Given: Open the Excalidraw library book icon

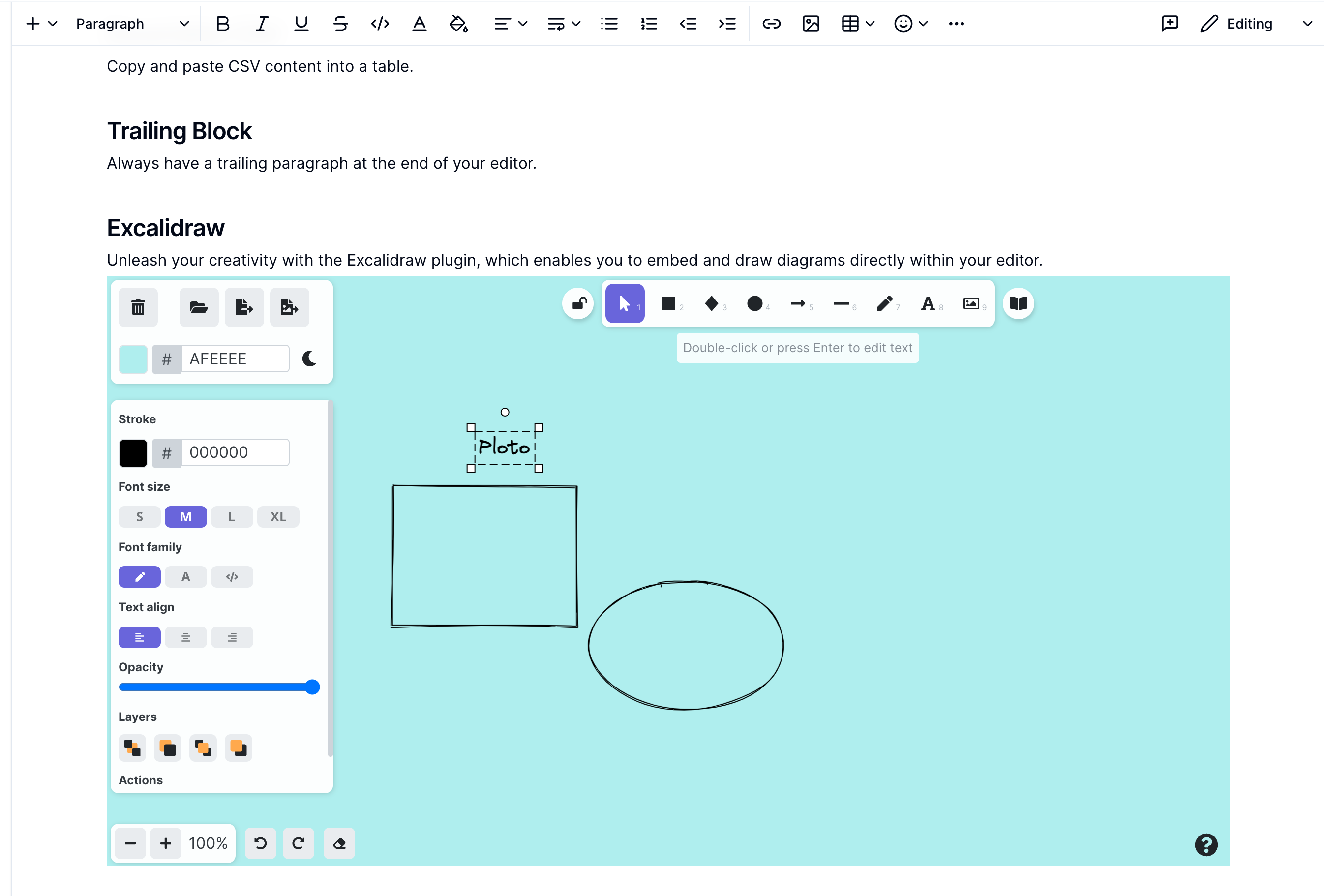Looking at the screenshot, I should point(1018,303).
